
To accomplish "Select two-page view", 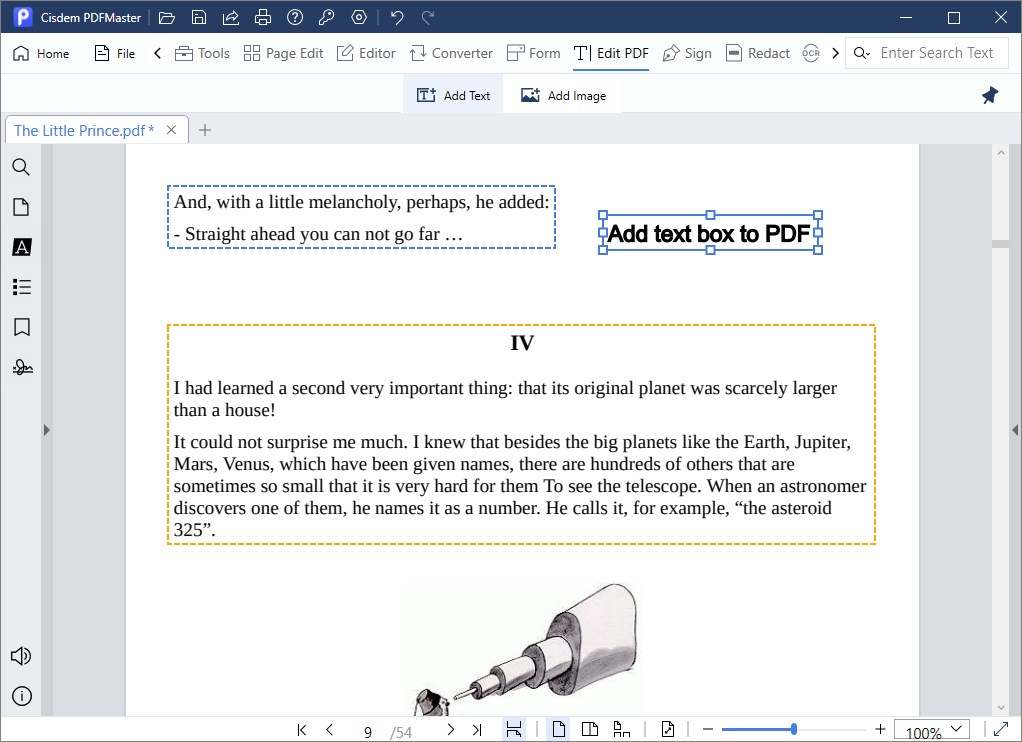I will click(x=590, y=730).
